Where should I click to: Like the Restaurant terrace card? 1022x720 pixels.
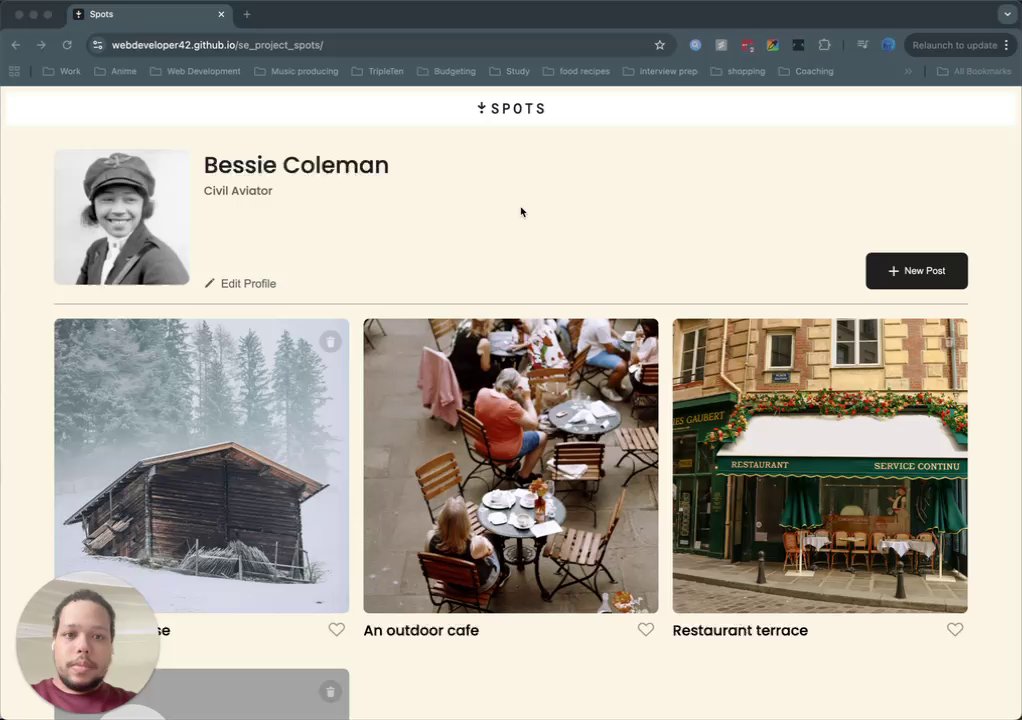point(955,629)
